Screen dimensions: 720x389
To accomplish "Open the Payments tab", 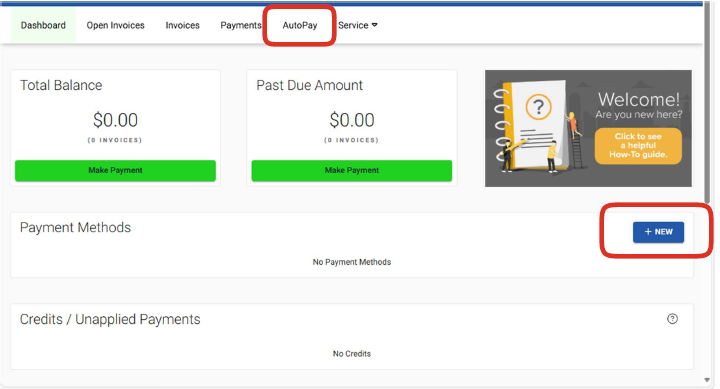I will [x=241, y=25].
